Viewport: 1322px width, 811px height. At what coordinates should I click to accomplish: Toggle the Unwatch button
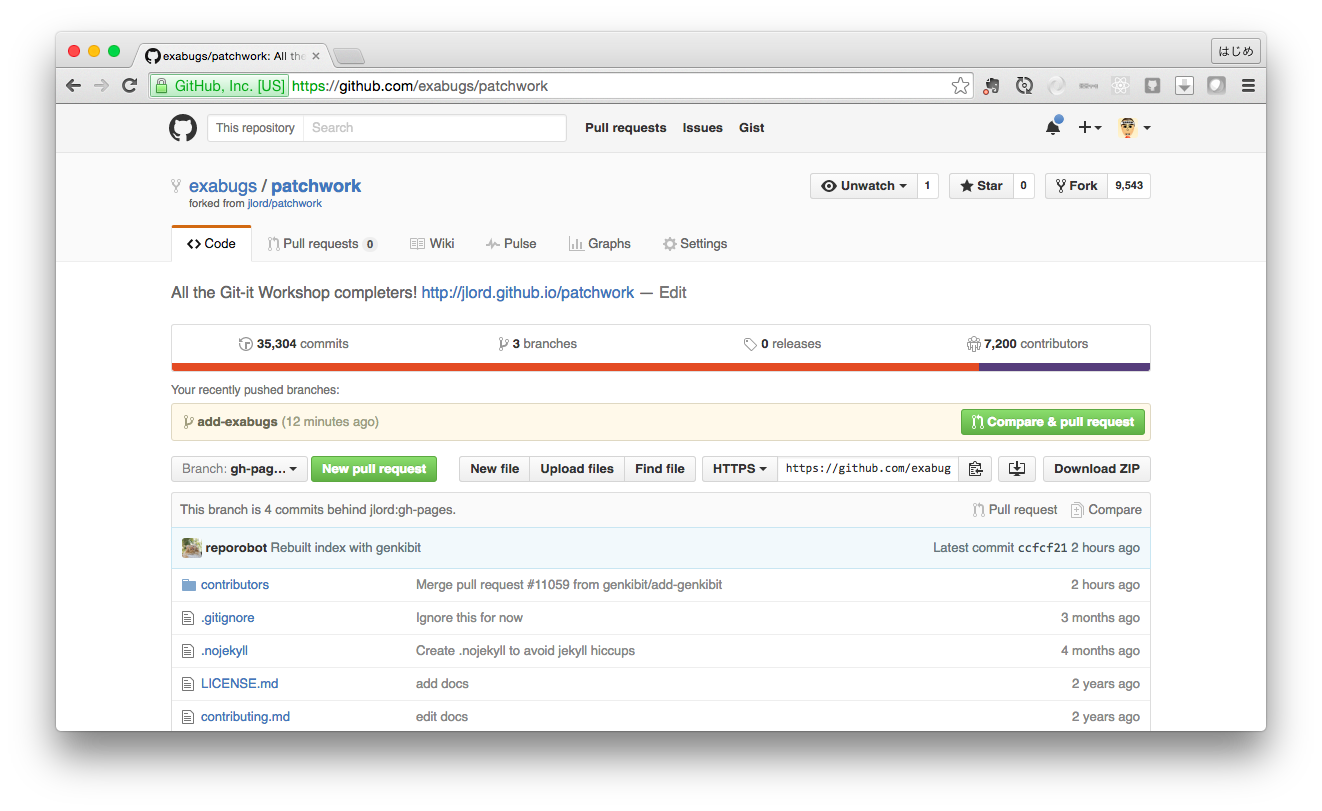coord(863,186)
